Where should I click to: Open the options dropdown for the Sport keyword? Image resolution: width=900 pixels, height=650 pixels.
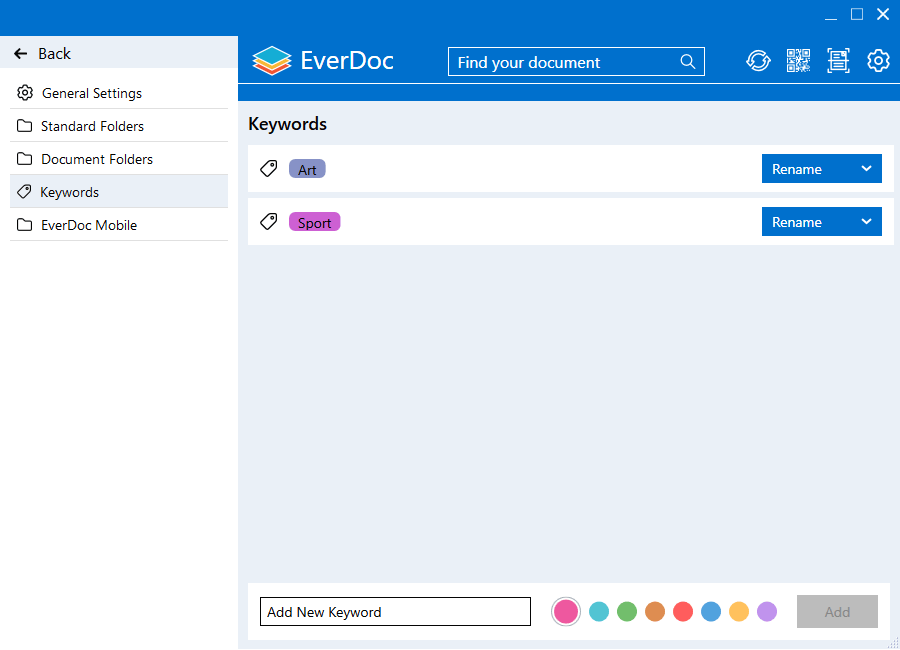tap(868, 221)
